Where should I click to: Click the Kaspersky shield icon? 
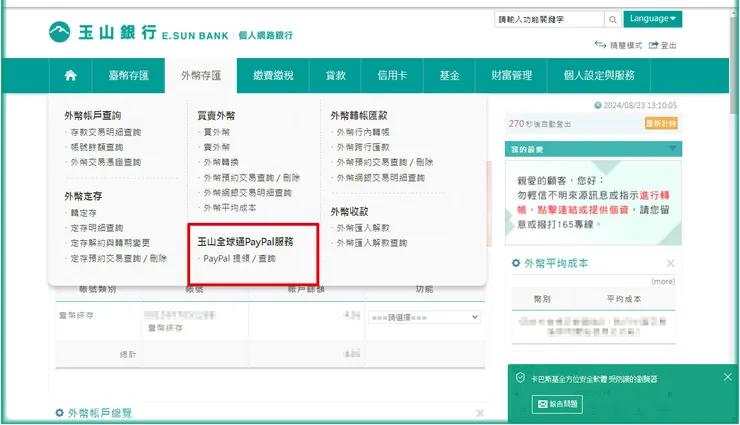[x=520, y=378]
